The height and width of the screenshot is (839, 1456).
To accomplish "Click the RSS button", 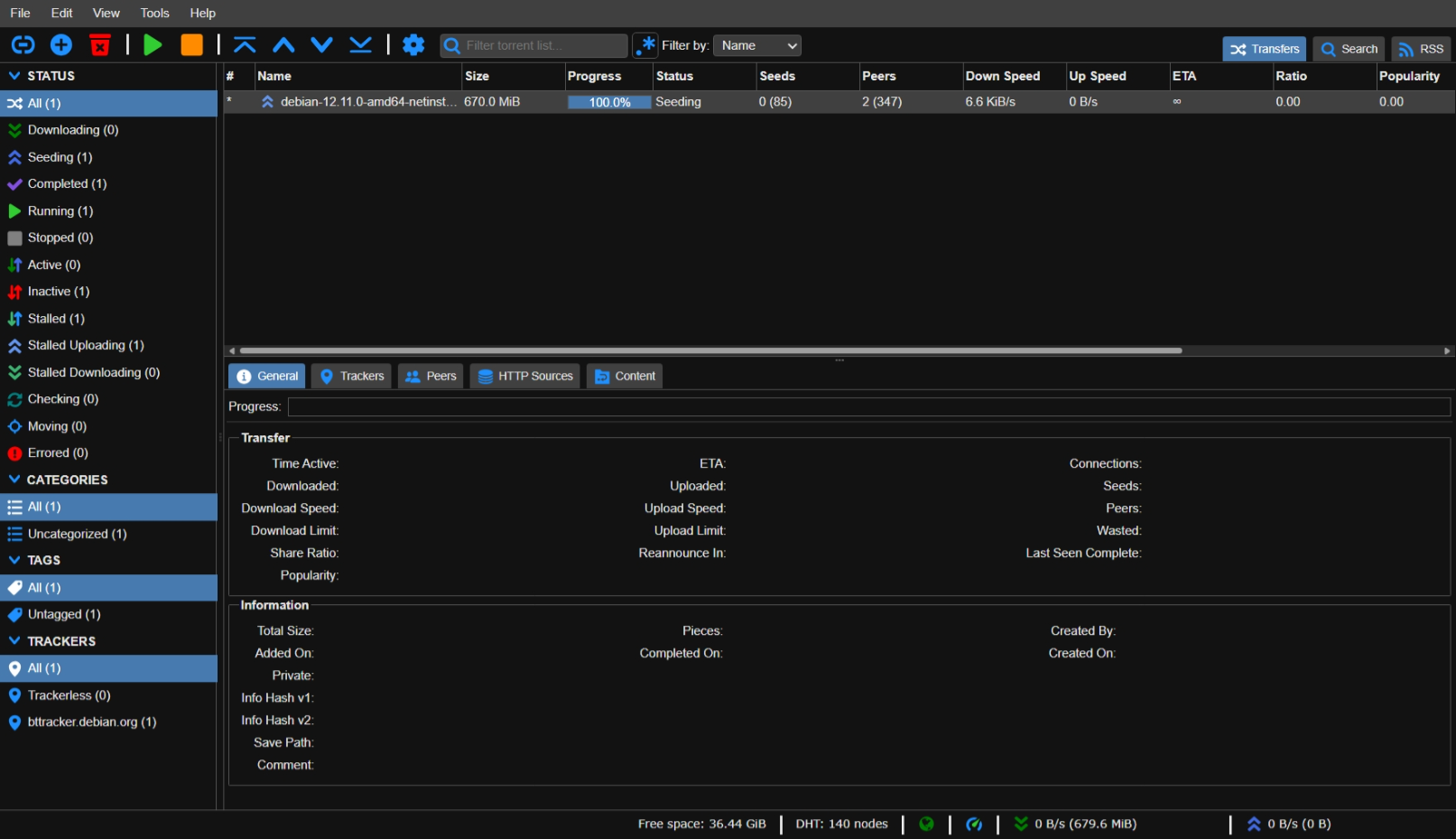I will point(1421,49).
